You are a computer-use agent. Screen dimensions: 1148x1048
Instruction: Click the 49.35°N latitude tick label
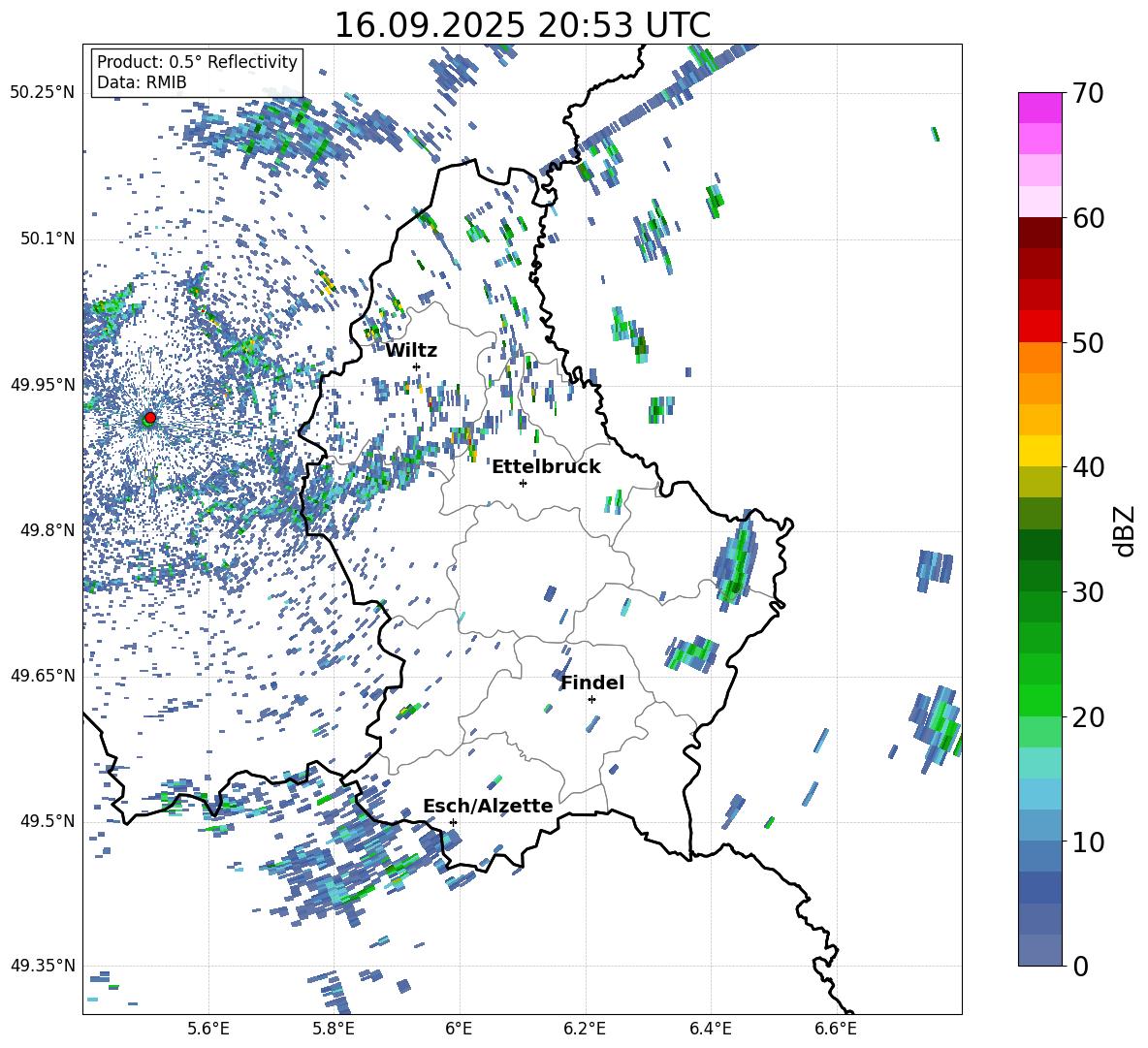pos(43,966)
